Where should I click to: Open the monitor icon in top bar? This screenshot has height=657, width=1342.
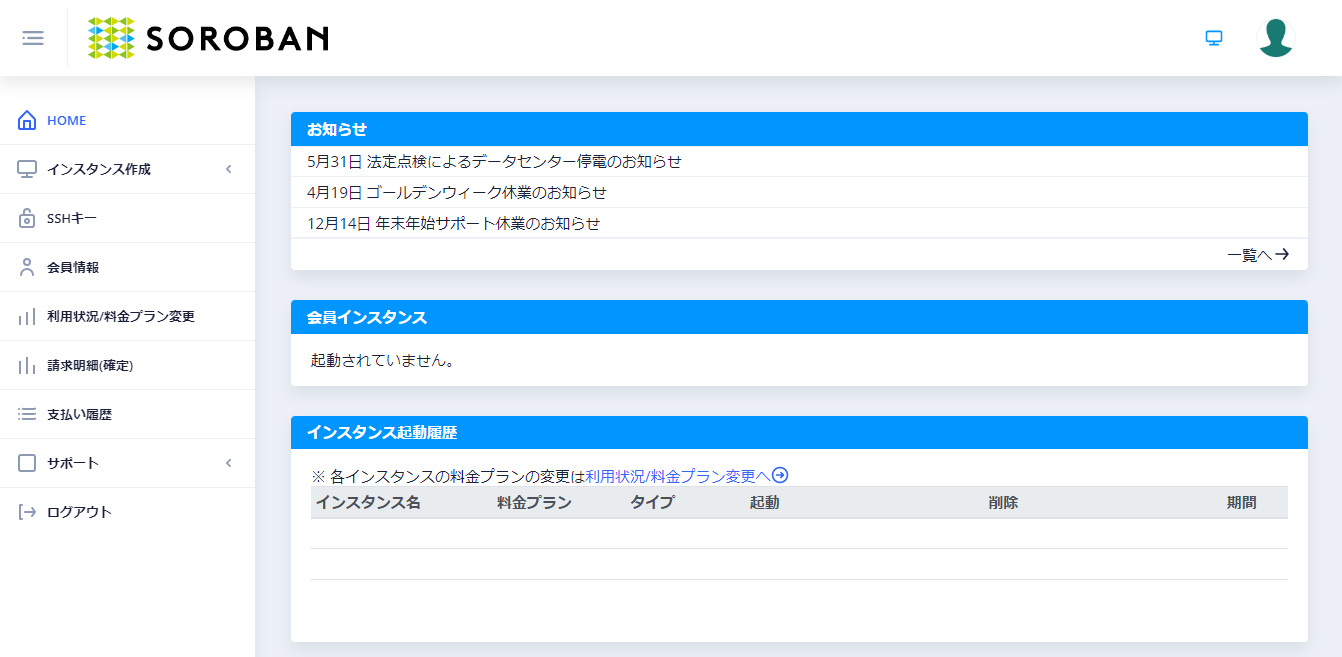point(1214,38)
